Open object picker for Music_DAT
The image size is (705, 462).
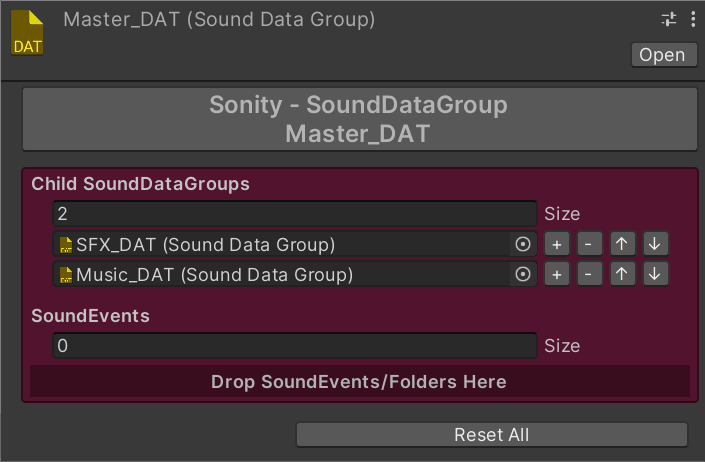pos(522,274)
